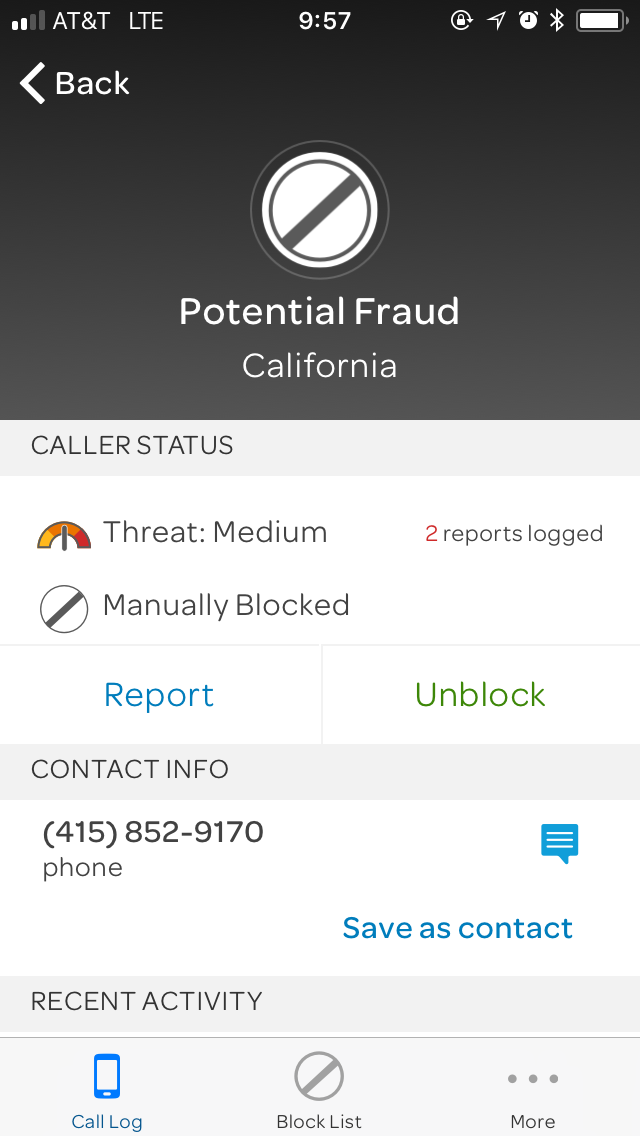Tap the Back chevron arrow
The height and width of the screenshot is (1136, 640).
coord(33,83)
